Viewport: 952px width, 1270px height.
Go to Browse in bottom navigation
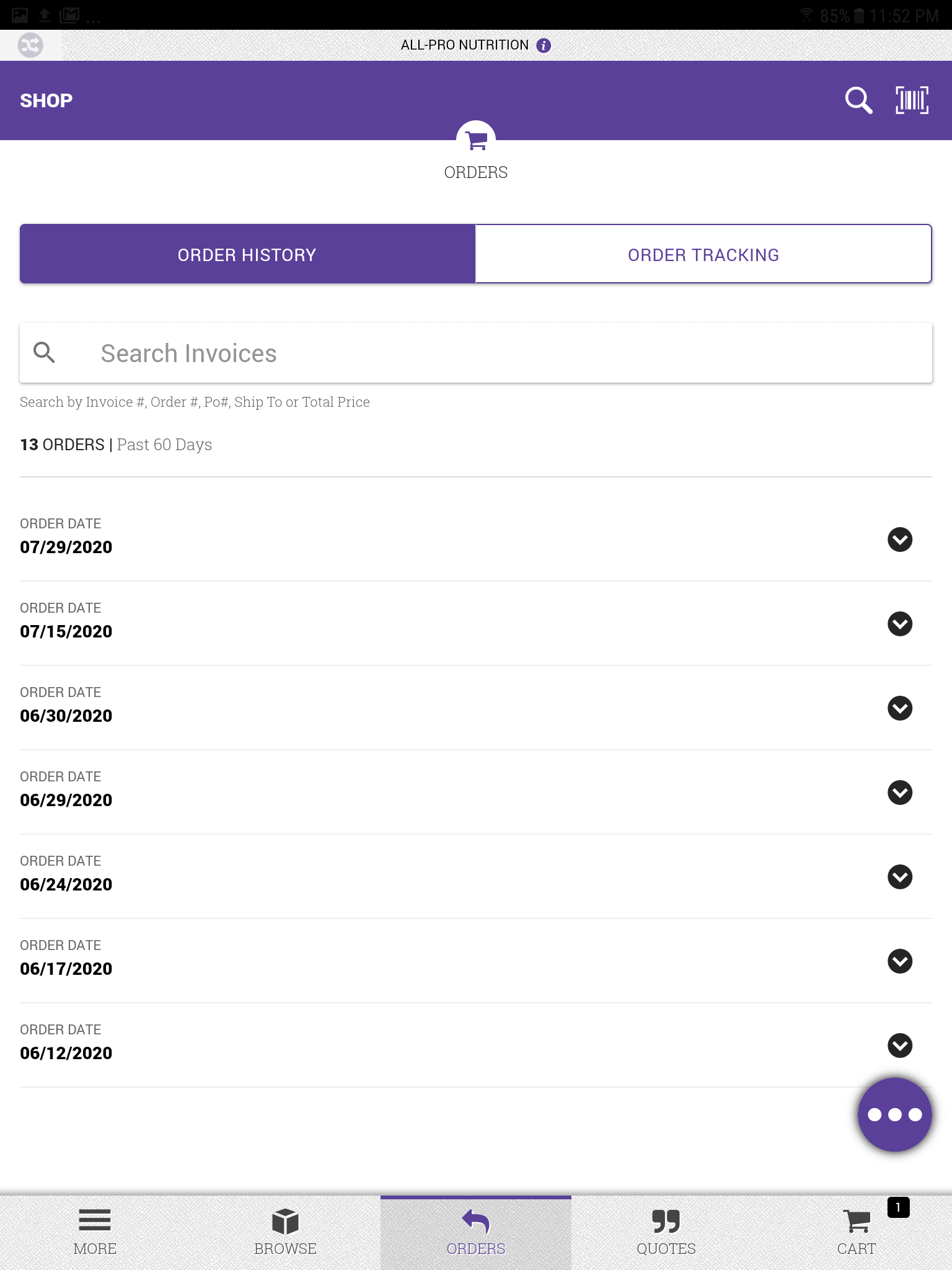(x=285, y=1232)
